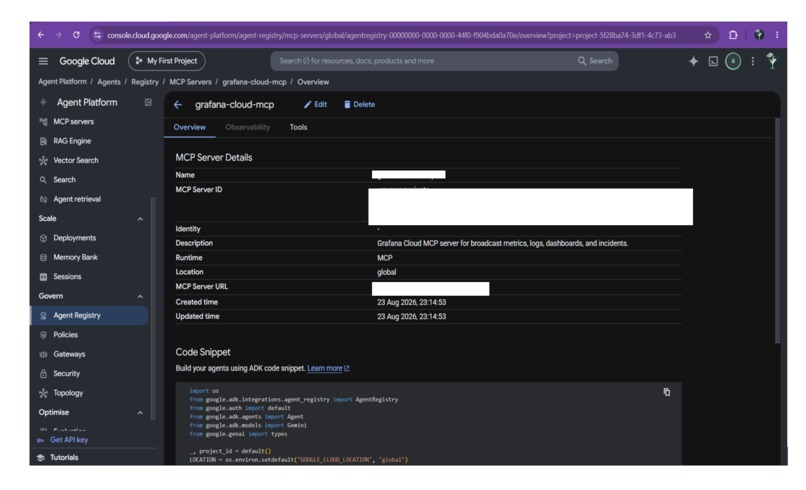Open Topology in the sidebar
The height and width of the screenshot is (490, 806).
point(68,393)
